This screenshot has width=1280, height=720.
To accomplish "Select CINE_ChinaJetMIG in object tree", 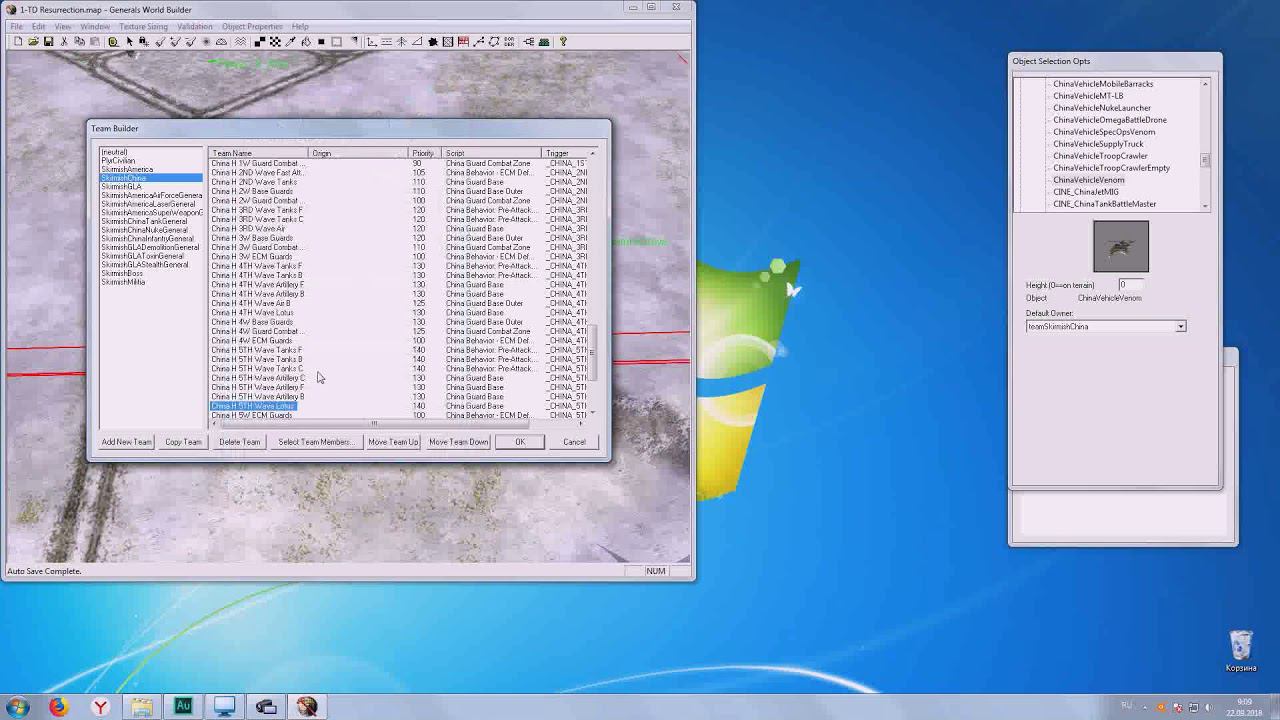I will tap(1086, 192).
